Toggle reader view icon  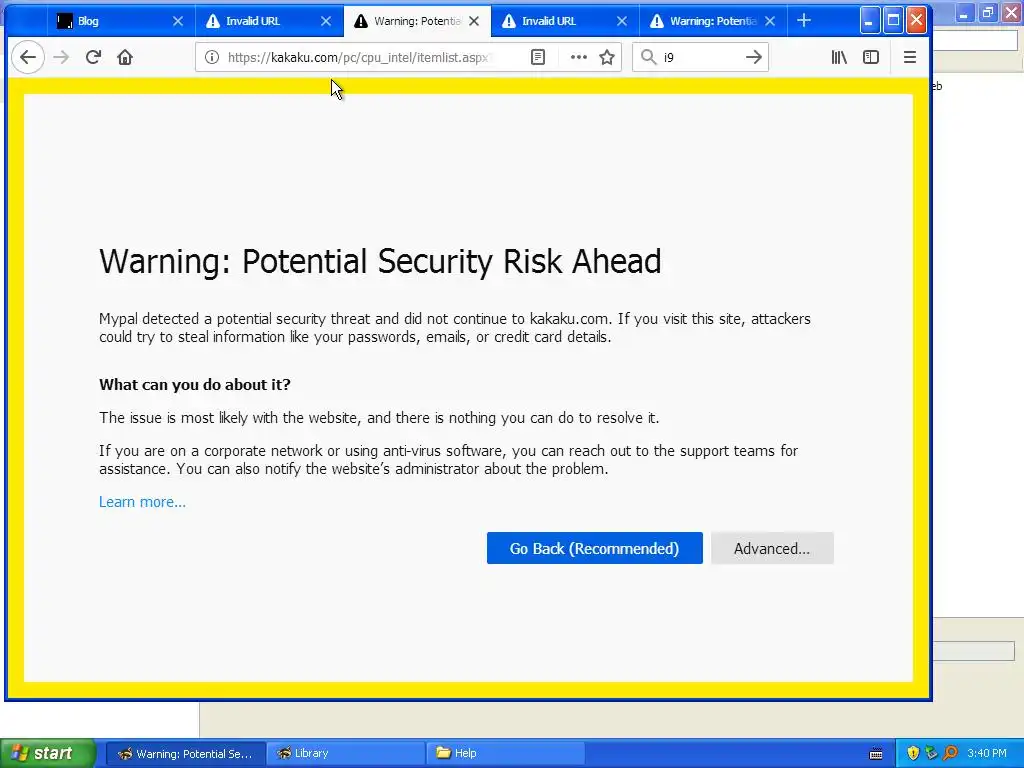coord(537,57)
